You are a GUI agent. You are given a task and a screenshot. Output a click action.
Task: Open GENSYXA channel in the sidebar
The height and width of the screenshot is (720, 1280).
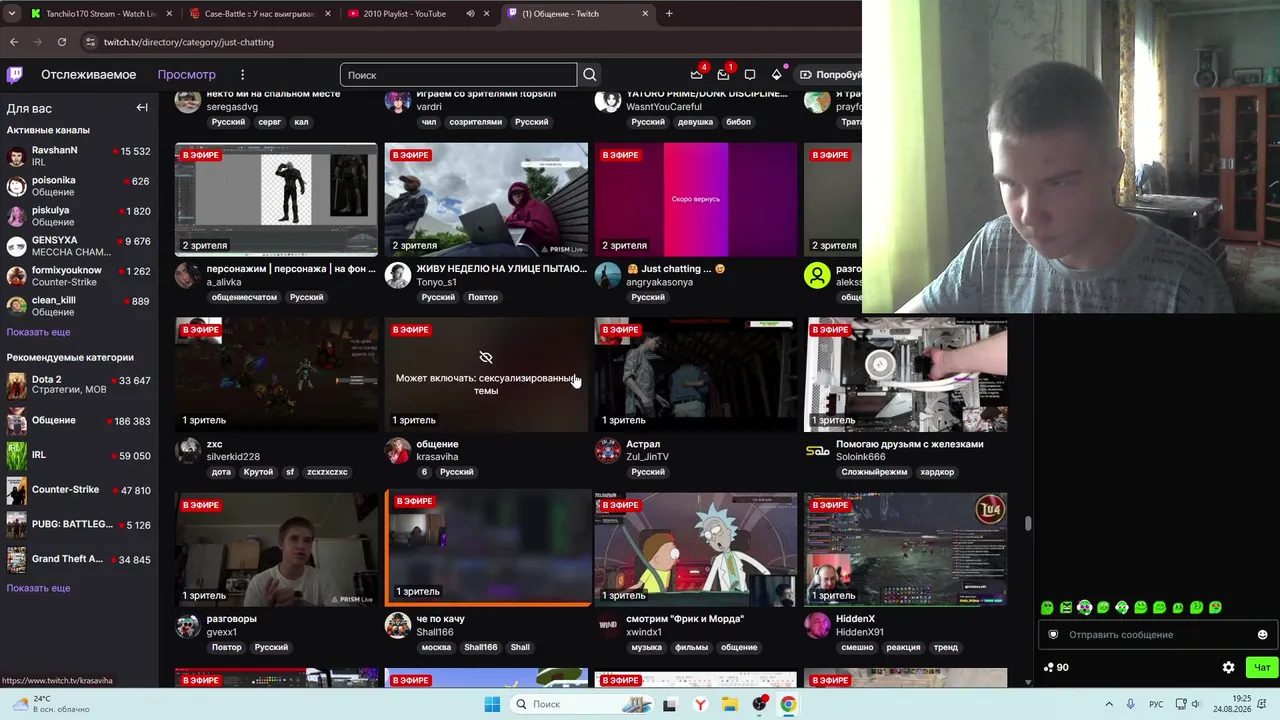coord(78,246)
